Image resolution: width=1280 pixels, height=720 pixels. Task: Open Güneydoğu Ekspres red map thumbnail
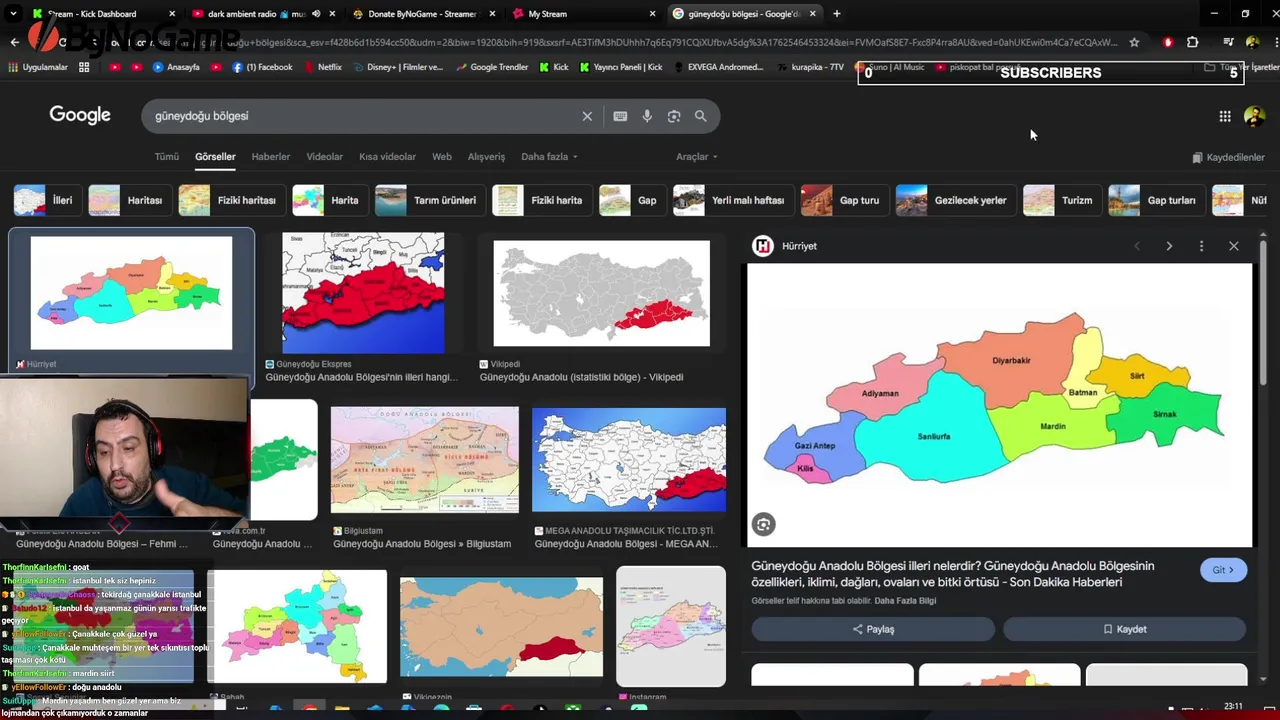pyautogui.click(x=363, y=293)
